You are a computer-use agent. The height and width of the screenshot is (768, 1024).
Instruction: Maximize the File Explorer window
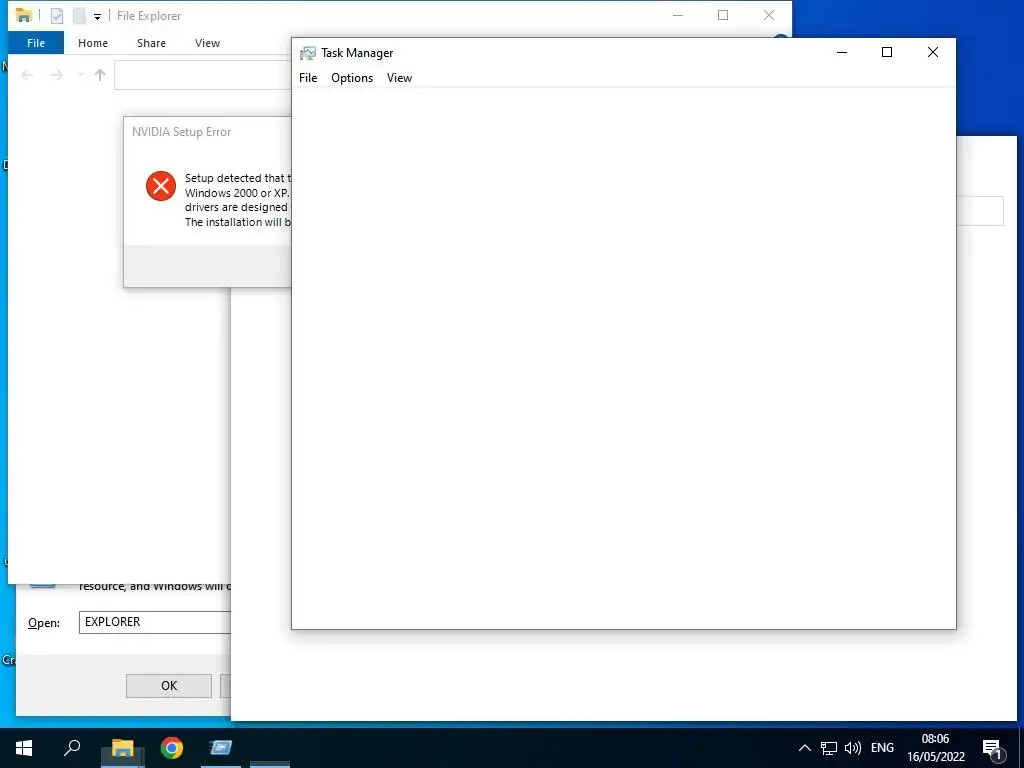[x=723, y=15]
